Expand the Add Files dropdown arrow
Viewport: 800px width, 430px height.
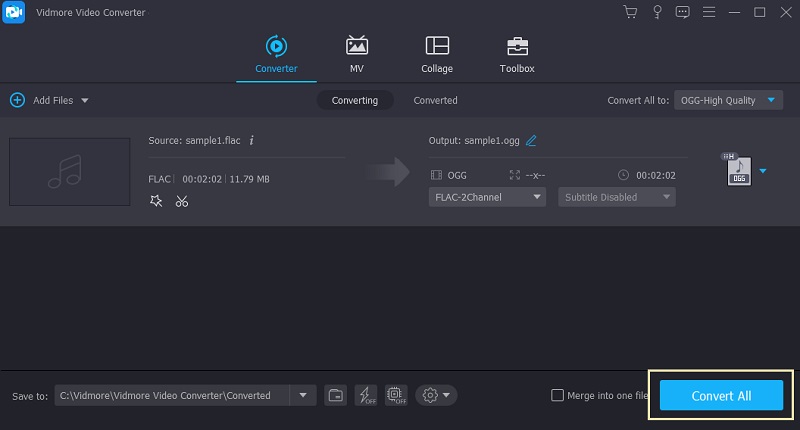85,100
